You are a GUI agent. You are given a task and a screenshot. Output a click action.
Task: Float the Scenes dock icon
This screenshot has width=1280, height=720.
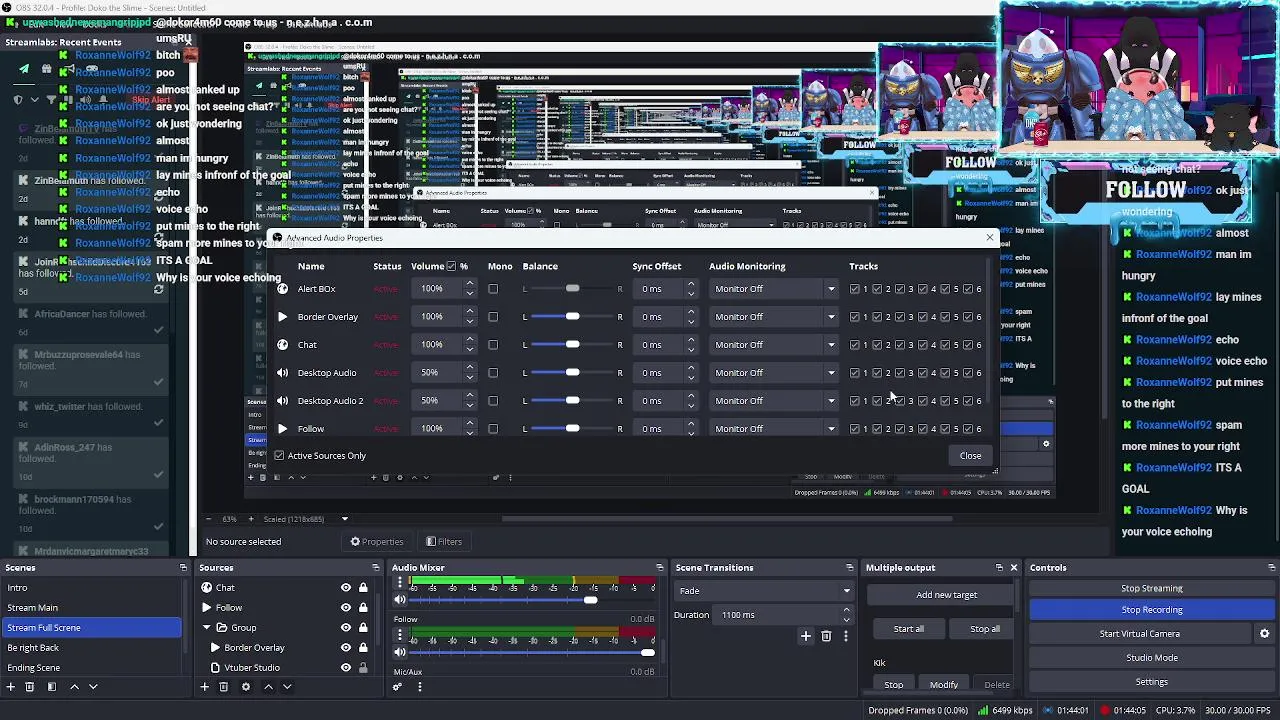[183, 568]
